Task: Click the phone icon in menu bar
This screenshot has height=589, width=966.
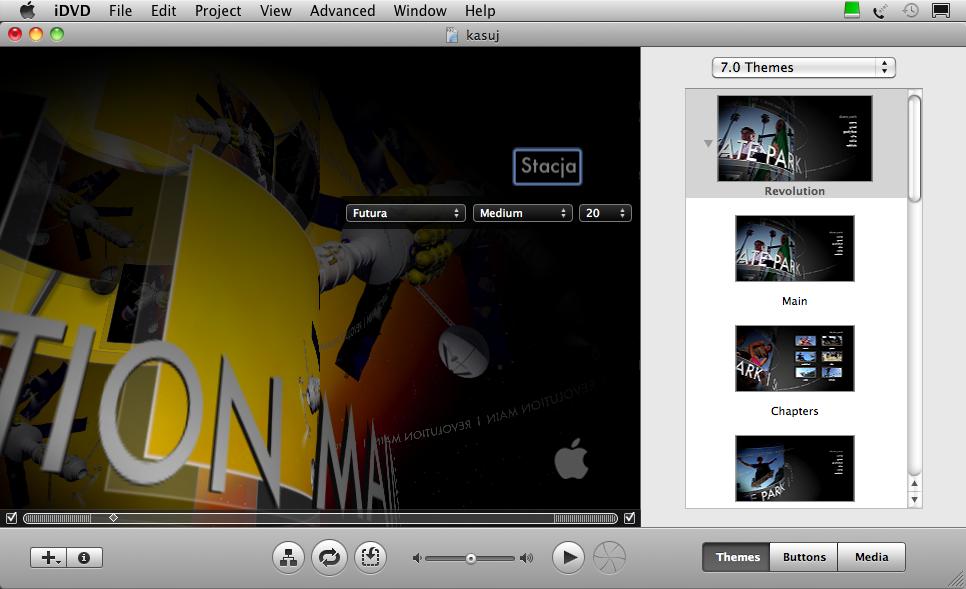Action: (880, 10)
